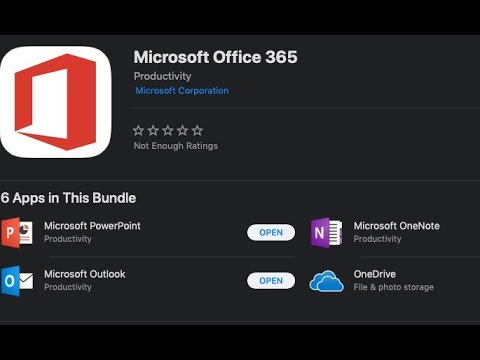Select the Microsoft Outlook title text

point(85,274)
